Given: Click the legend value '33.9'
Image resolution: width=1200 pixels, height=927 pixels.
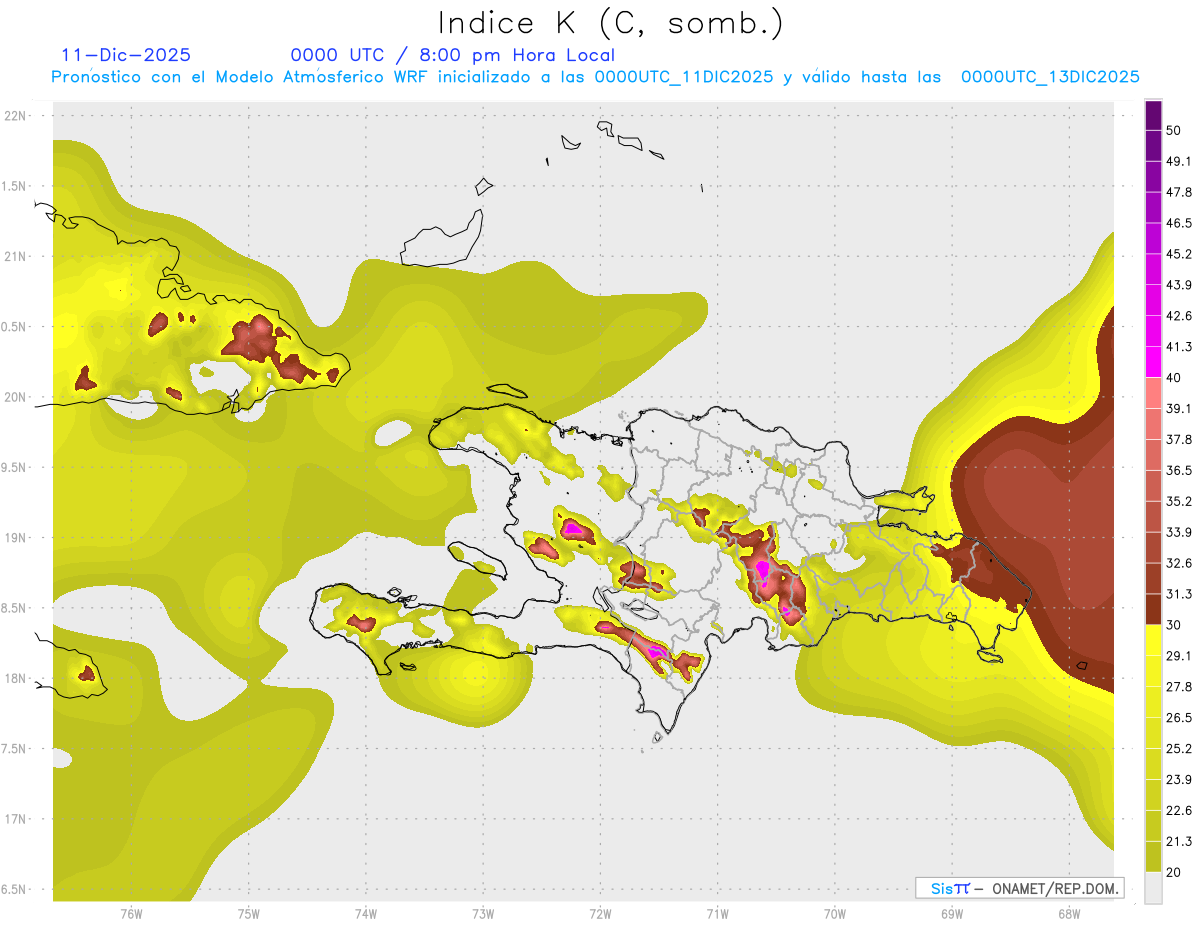Looking at the screenshot, I should (1179, 532).
